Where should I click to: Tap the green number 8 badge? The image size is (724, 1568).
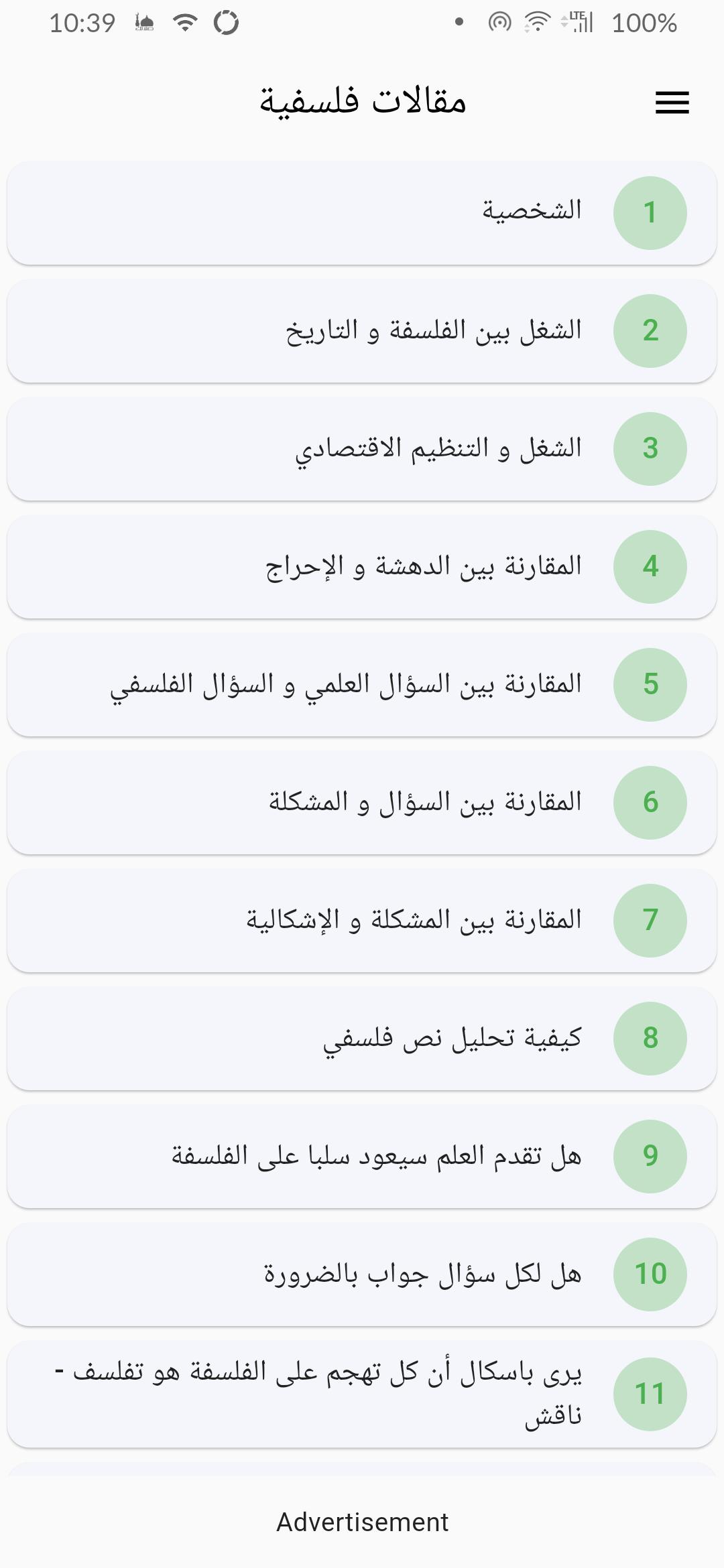click(650, 1039)
